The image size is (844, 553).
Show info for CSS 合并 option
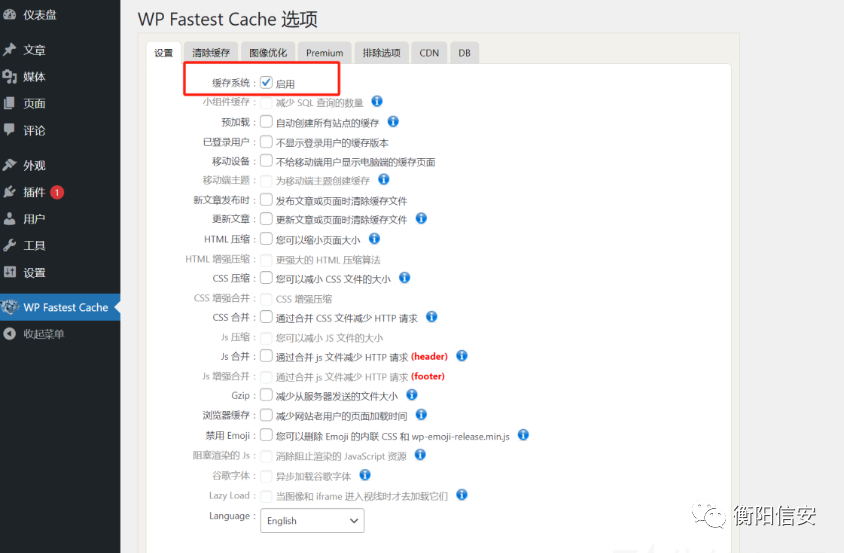pyautogui.click(x=431, y=317)
